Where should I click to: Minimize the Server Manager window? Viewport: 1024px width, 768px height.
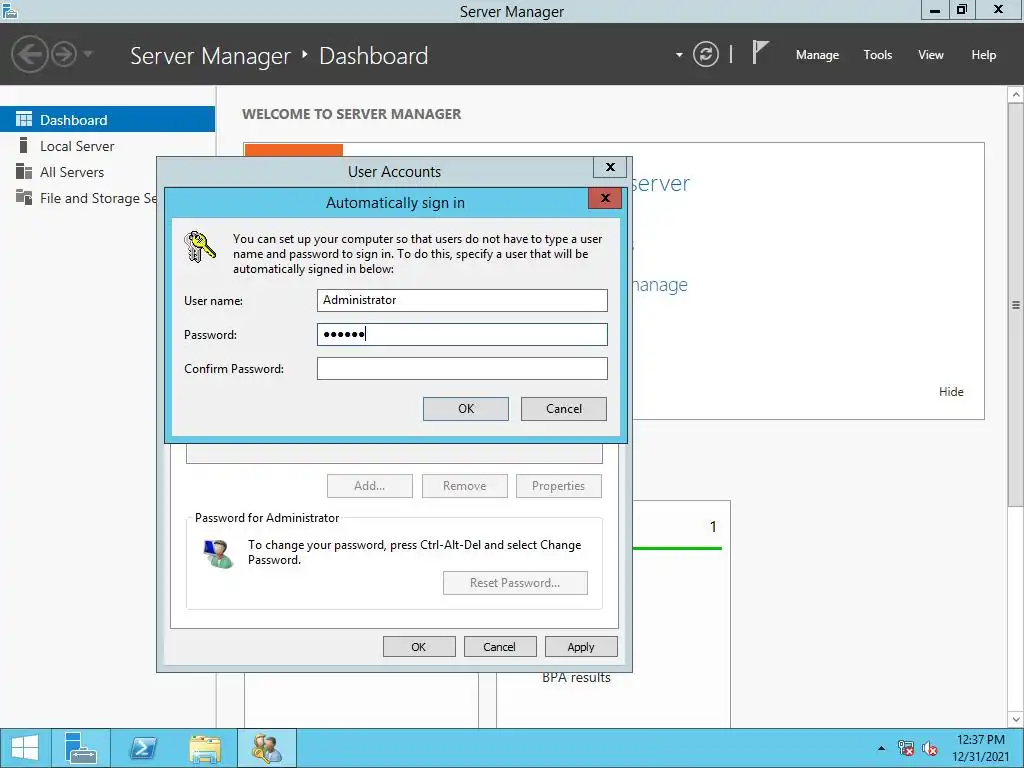935,10
